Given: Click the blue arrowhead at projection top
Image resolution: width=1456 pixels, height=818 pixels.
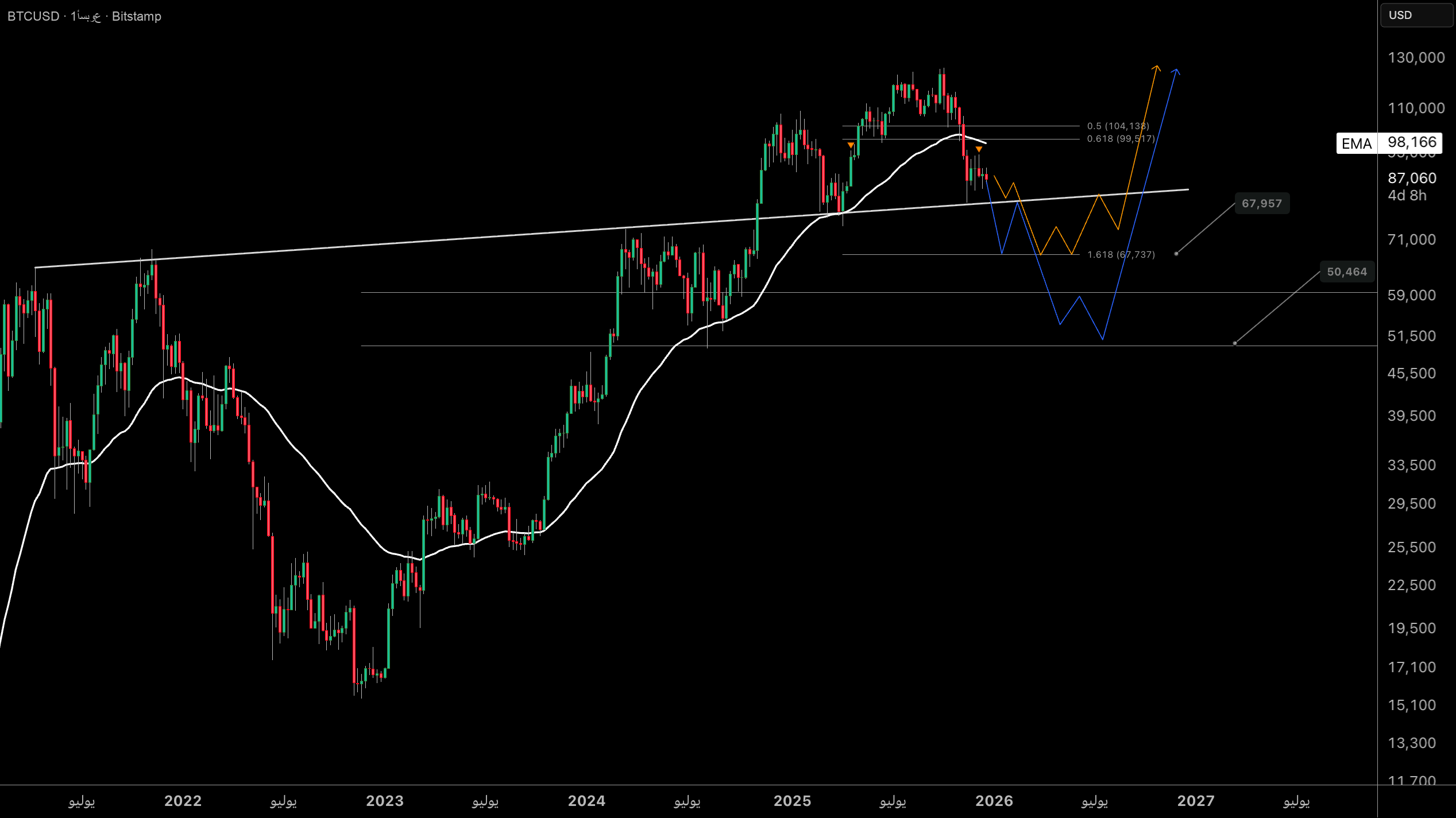Looking at the screenshot, I should (1176, 71).
